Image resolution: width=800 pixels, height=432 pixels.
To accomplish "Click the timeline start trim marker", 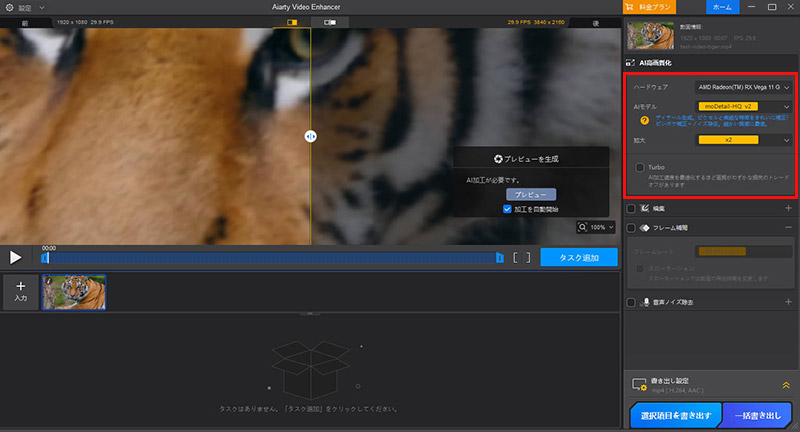I will (45, 258).
